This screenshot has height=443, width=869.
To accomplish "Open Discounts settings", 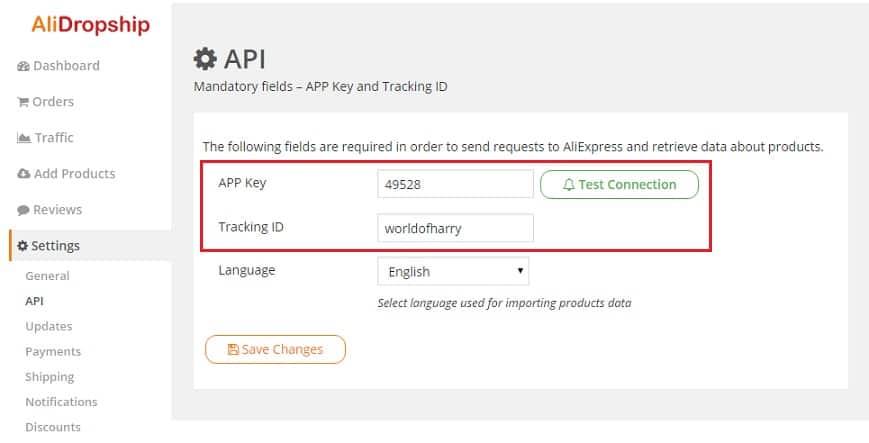I will click(x=53, y=427).
